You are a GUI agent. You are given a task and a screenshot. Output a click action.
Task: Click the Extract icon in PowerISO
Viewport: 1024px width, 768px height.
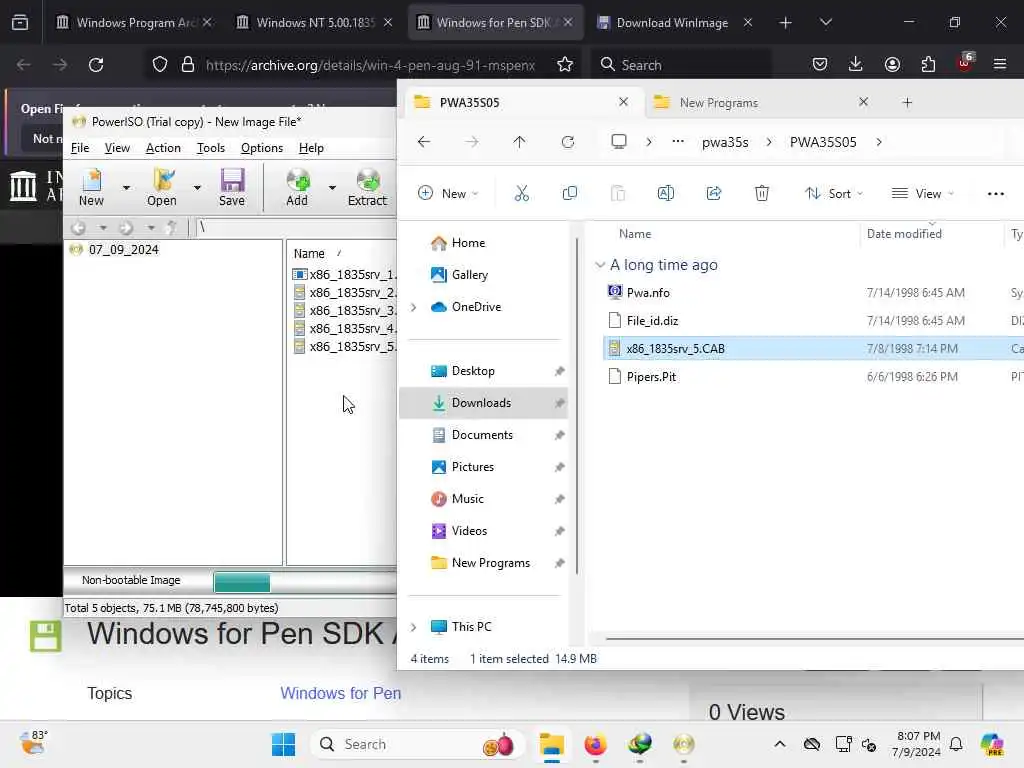coord(367,187)
